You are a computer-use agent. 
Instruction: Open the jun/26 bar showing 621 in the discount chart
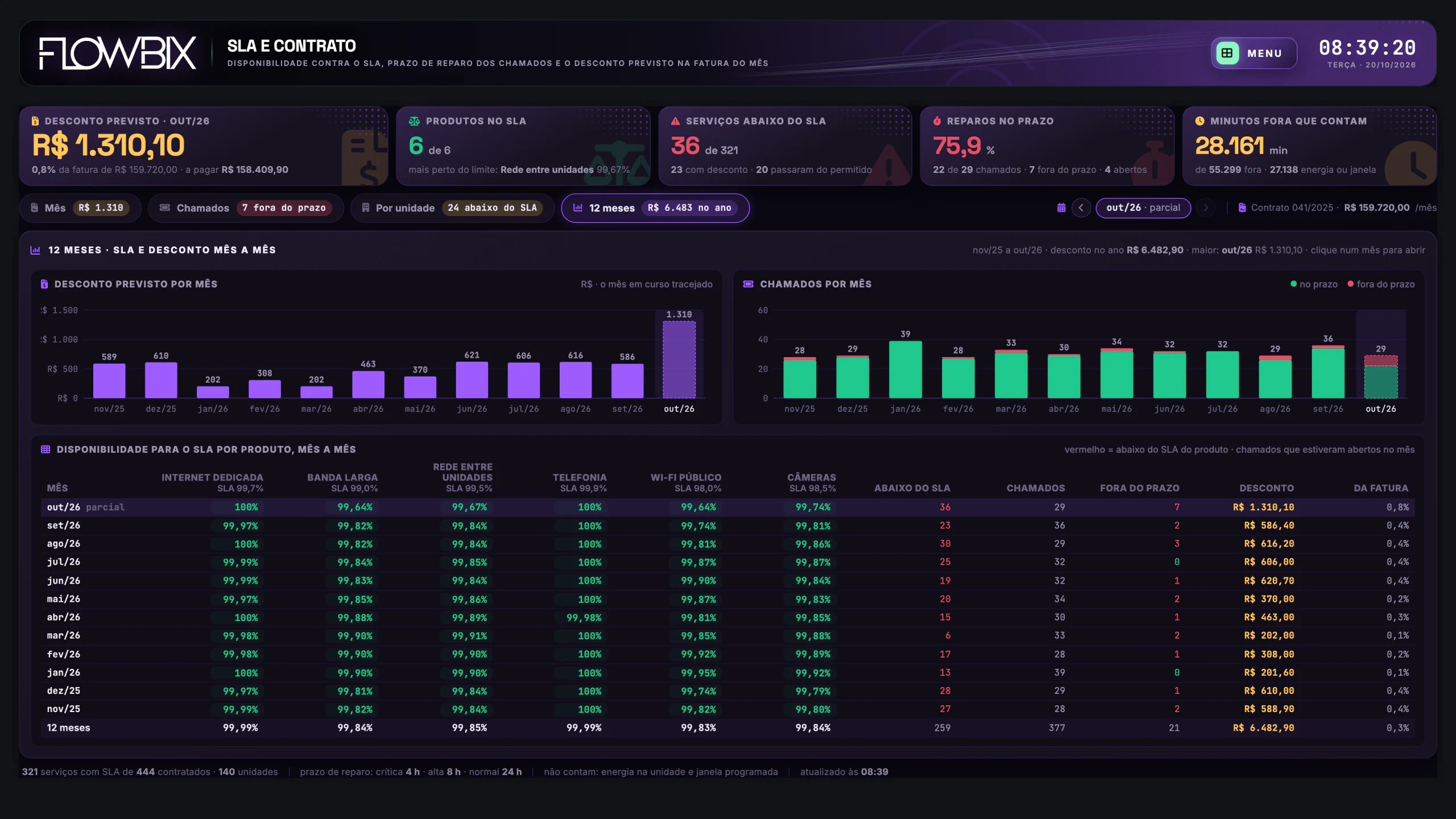pos(471,380)
